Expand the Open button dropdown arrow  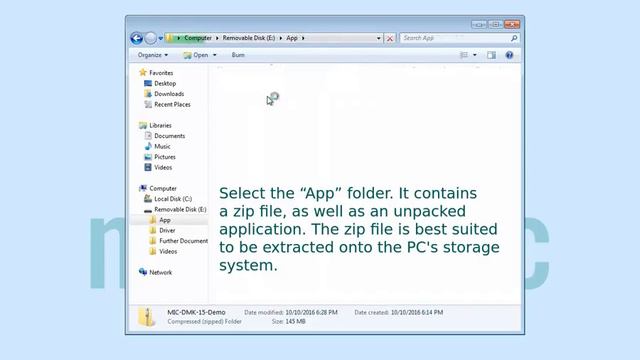tap(215, 55)
